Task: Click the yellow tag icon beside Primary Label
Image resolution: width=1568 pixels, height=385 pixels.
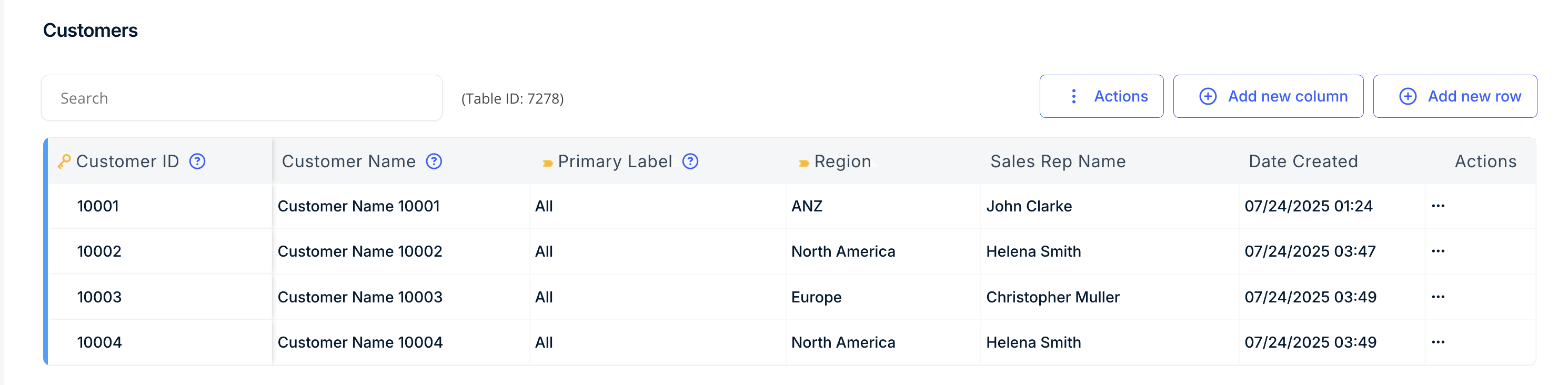Action: point(547,163)
